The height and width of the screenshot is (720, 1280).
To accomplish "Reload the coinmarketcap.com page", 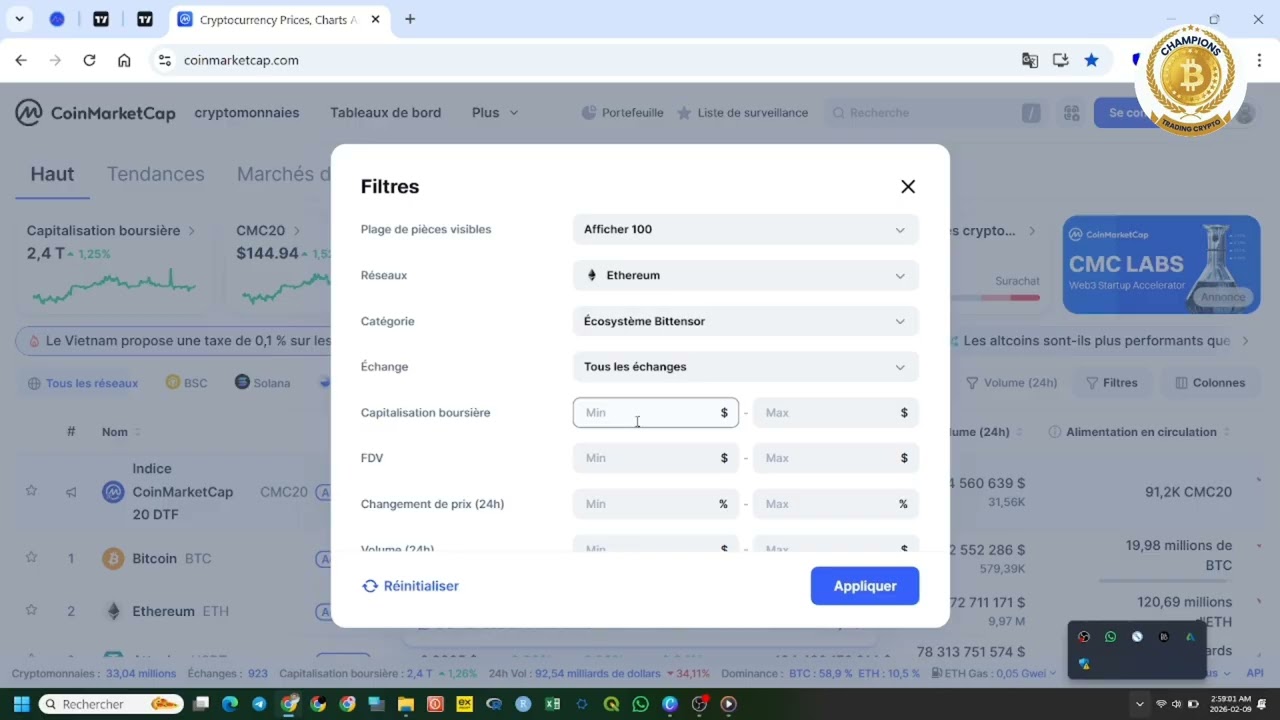I will coord(89,60).
